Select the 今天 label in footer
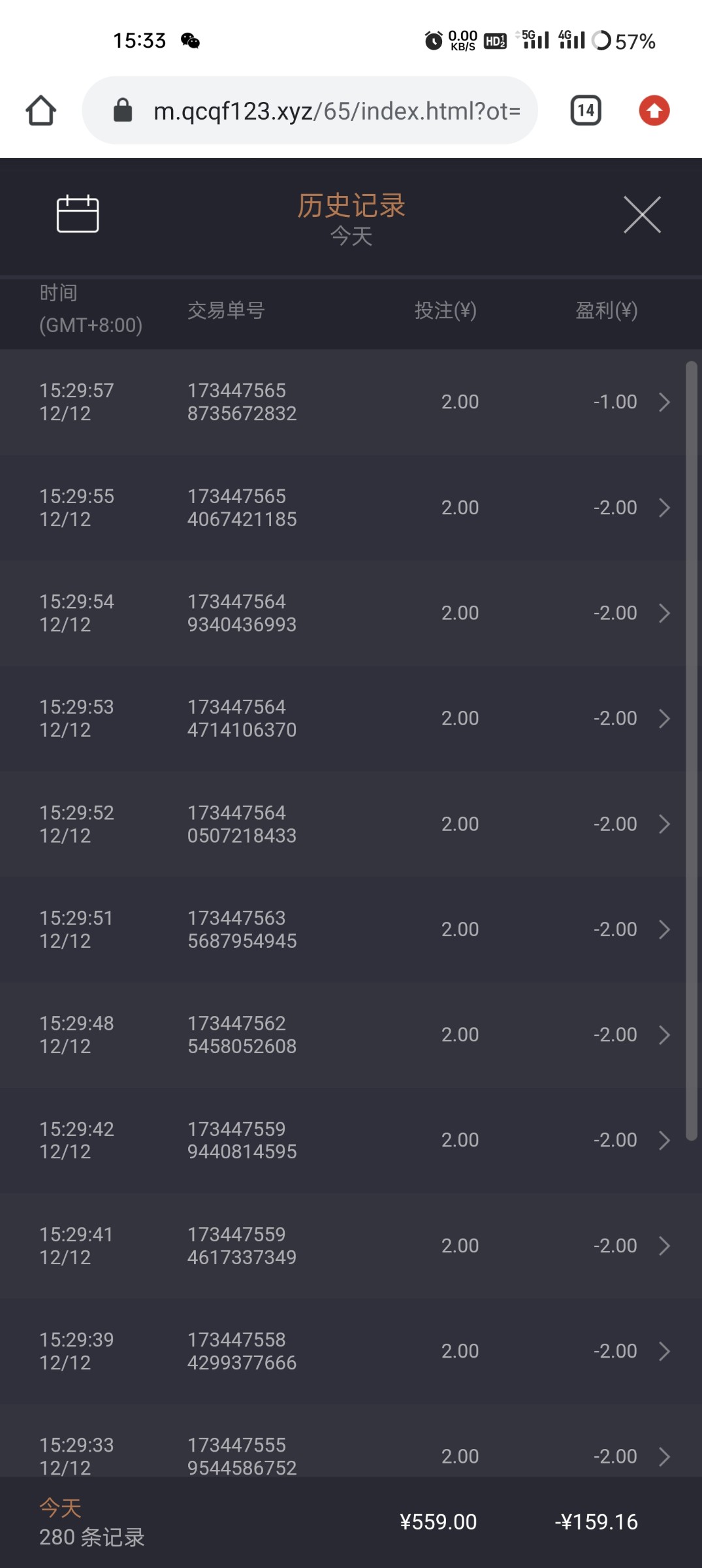Image resolution: width=702 pixels, height=1568 pixels. point(61,1508)
